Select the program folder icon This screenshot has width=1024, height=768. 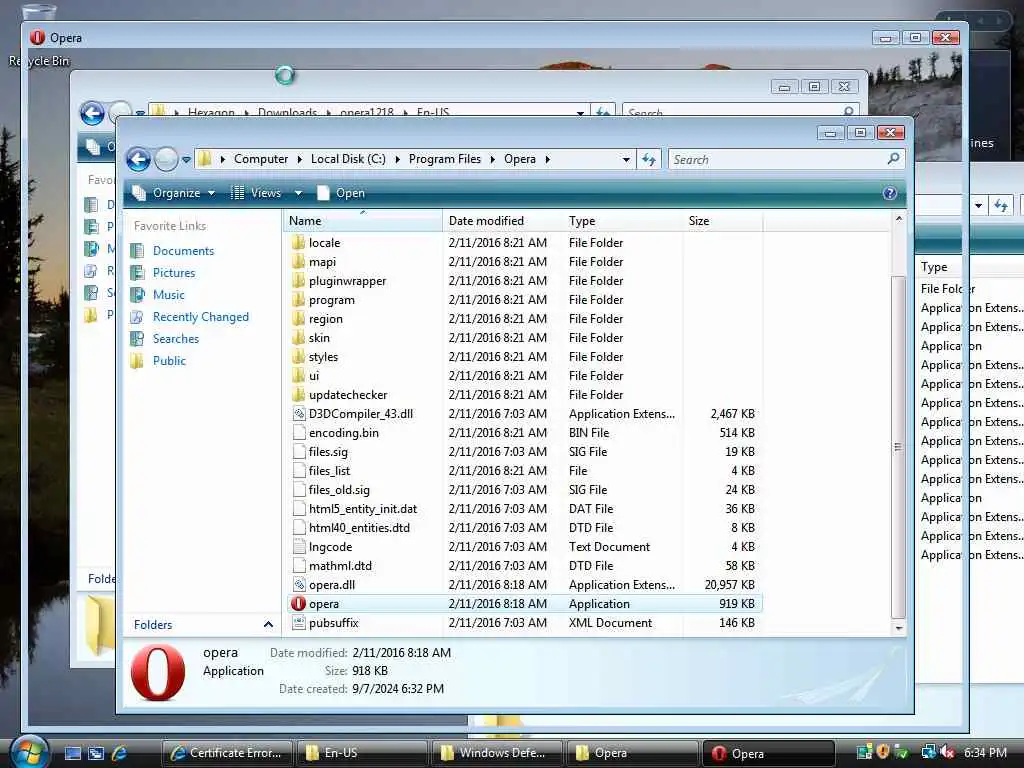[x=298, y=299]
